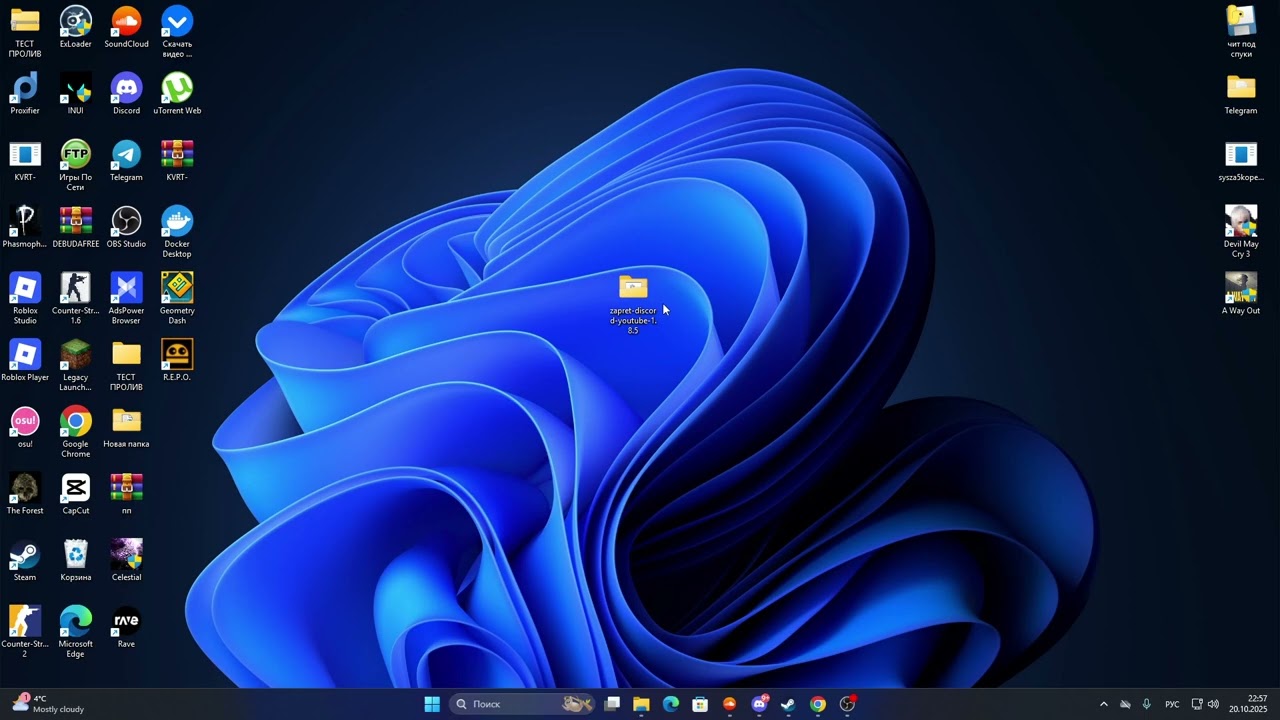
Task: Open Task View from the taskbar
Action: [612, 704]
